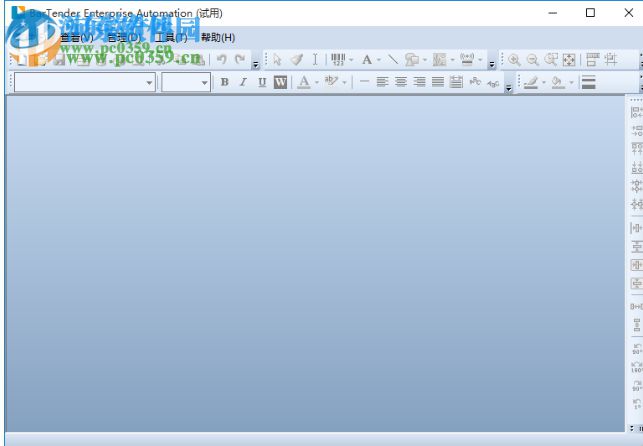The height and width of the screenshot is (446, 643).
Task: Select the RFID encoder tool
Action: 467,60
